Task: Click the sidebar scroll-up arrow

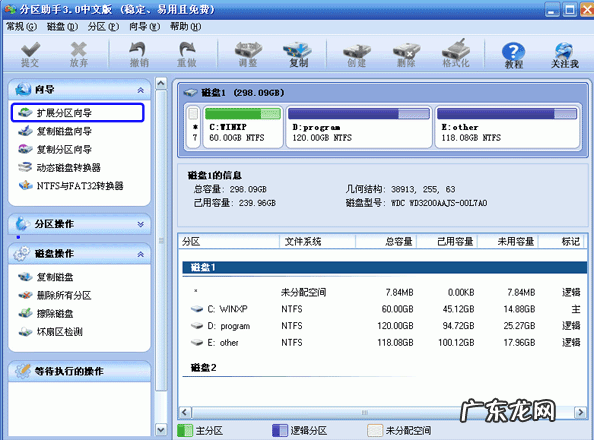Action: [161, 83]
